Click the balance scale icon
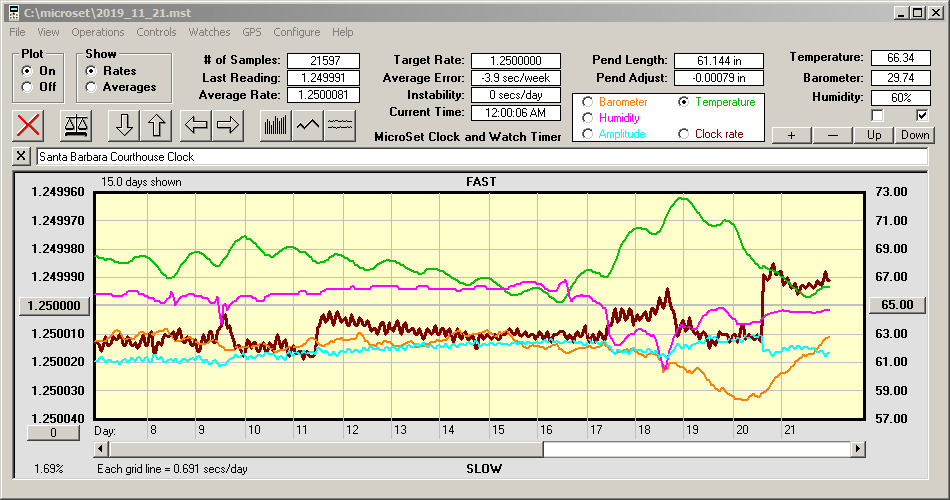The image size is (950, 500). click(x=75, y=125)
